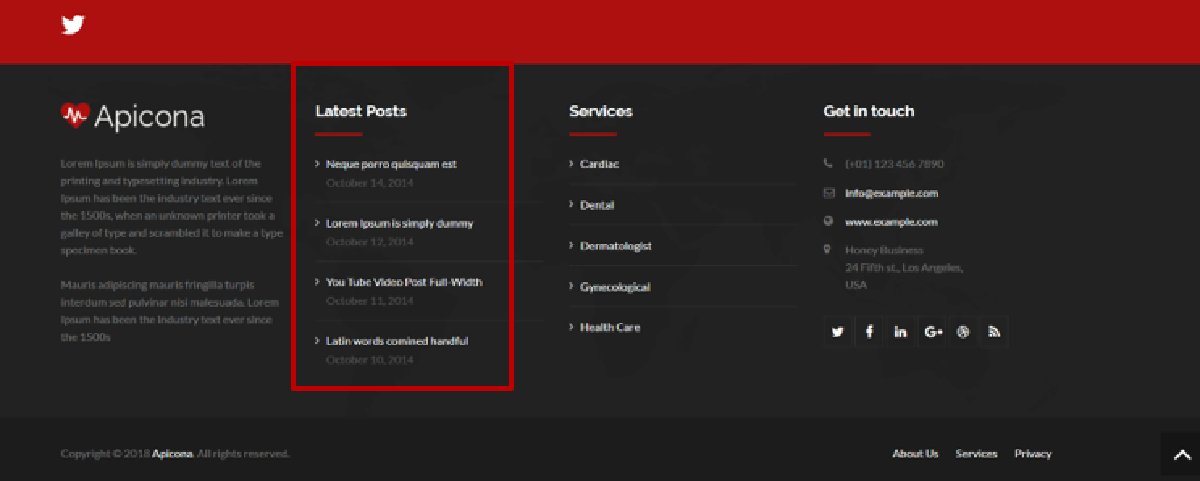
Task: Open the Gynecological service link
Action: coord(615,287)
